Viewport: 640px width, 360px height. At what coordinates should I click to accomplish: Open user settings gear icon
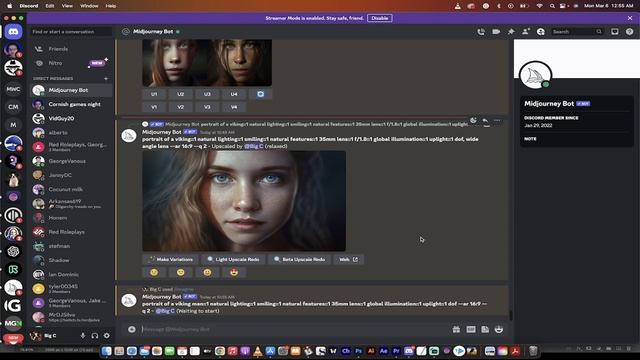tap(107, 336)
